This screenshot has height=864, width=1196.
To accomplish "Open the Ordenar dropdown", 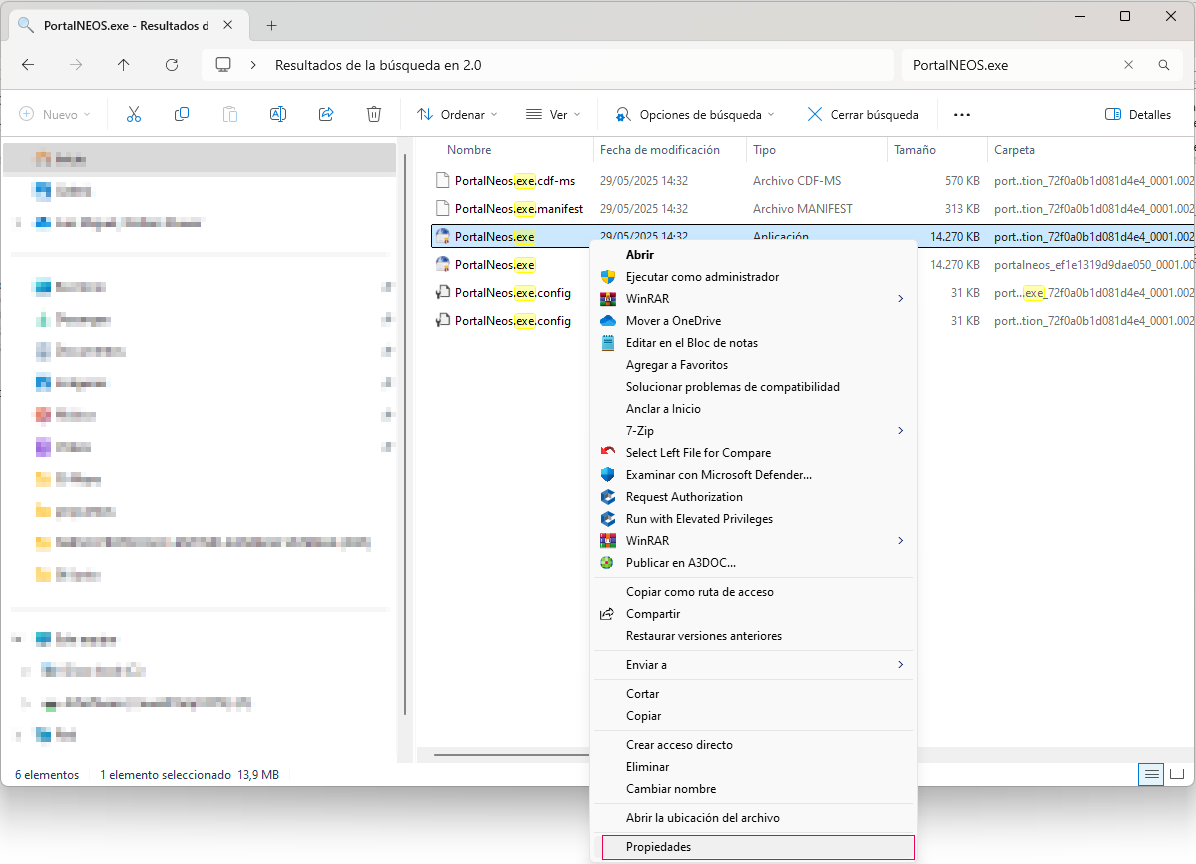I will (x=457, y=114).
